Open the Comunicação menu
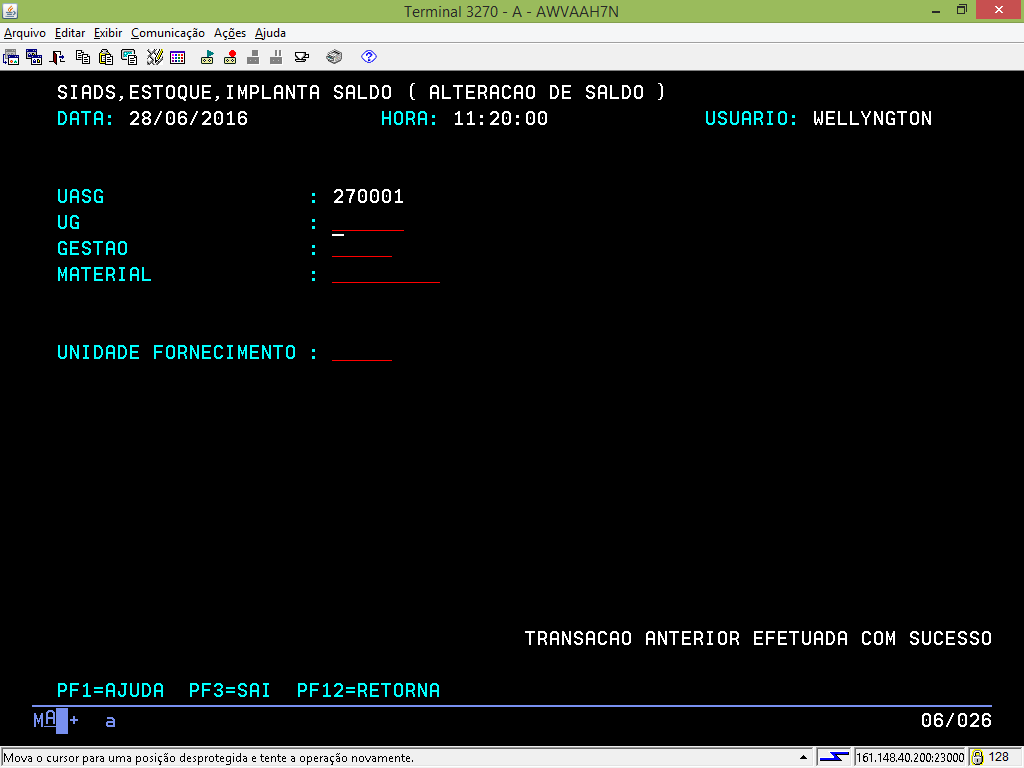 click(x=168, y=33)
